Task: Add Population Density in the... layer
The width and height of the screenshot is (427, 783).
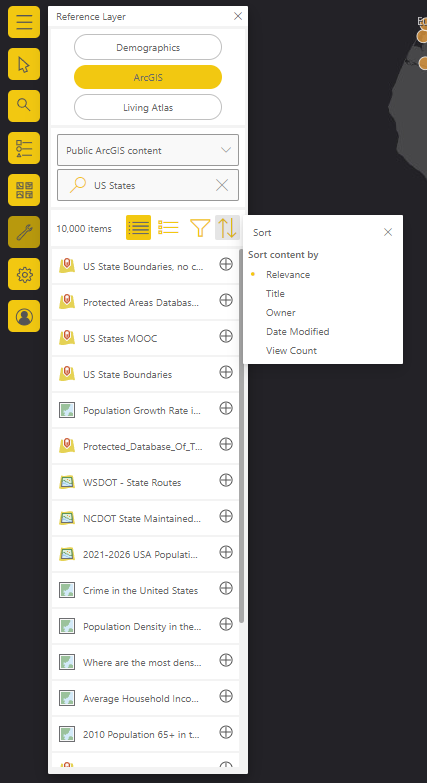Action: coord(226,624)
